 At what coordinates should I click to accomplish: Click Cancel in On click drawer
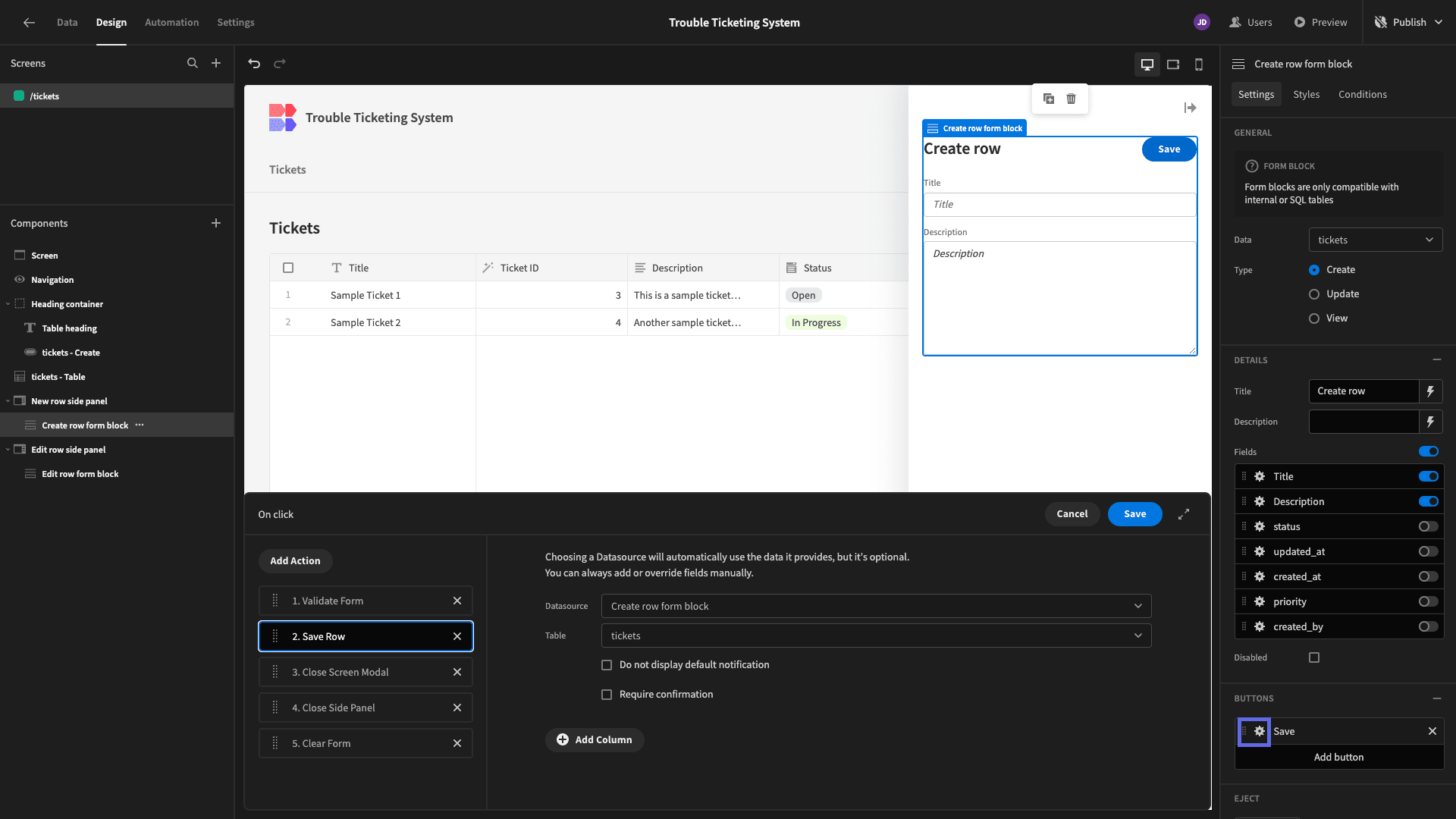(x=1072, y=514)
